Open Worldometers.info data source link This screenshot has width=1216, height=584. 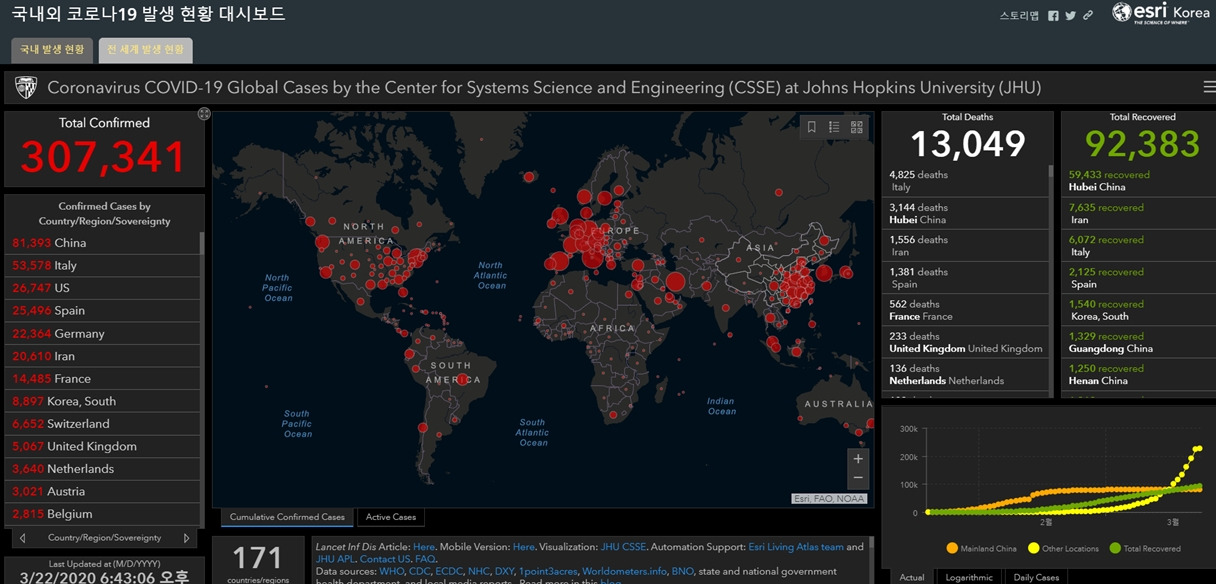pyautogui.click(x=624, y=571)
